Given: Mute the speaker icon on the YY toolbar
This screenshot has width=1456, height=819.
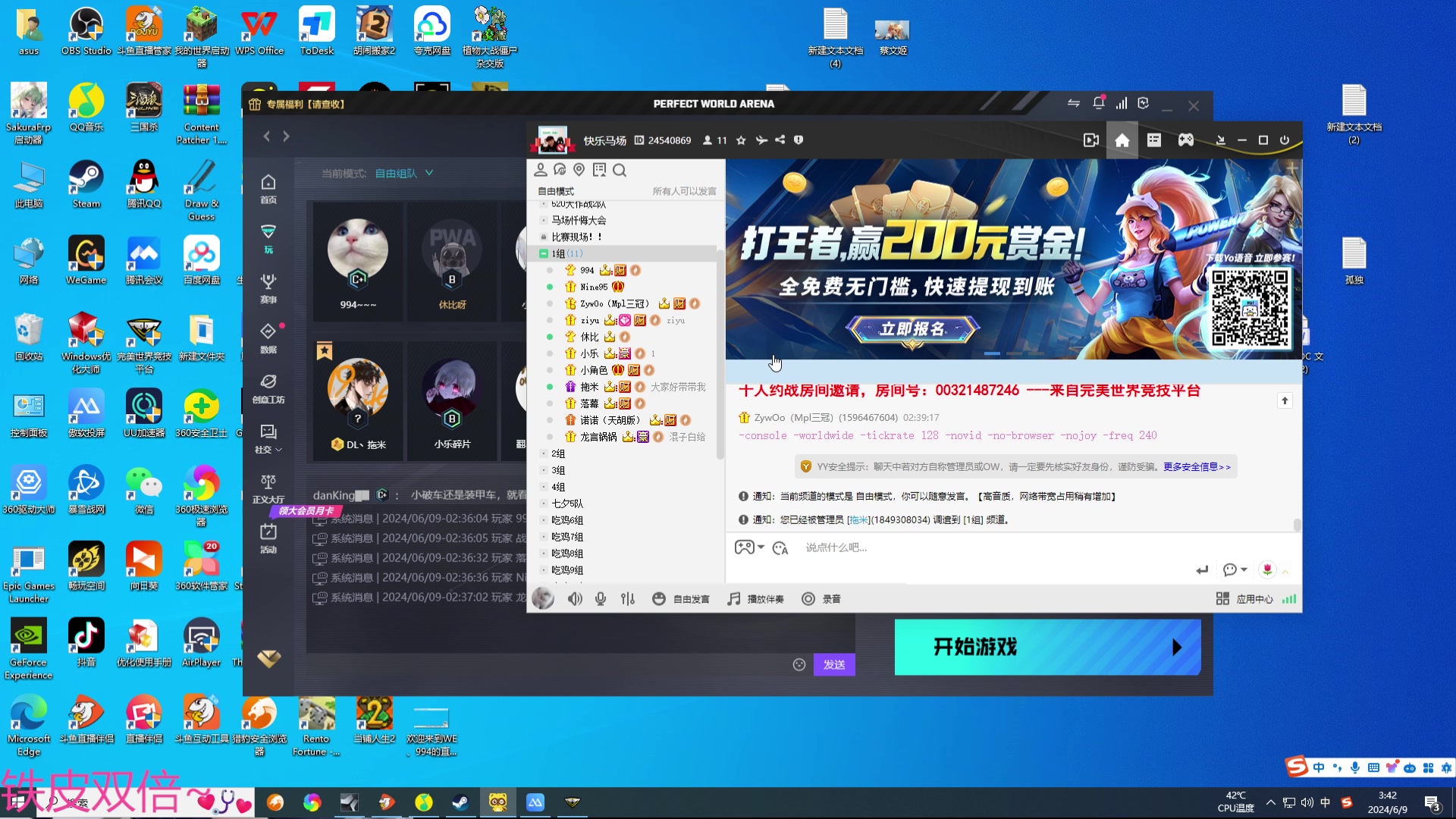Looking at the screenshot, I should (575, 598).
